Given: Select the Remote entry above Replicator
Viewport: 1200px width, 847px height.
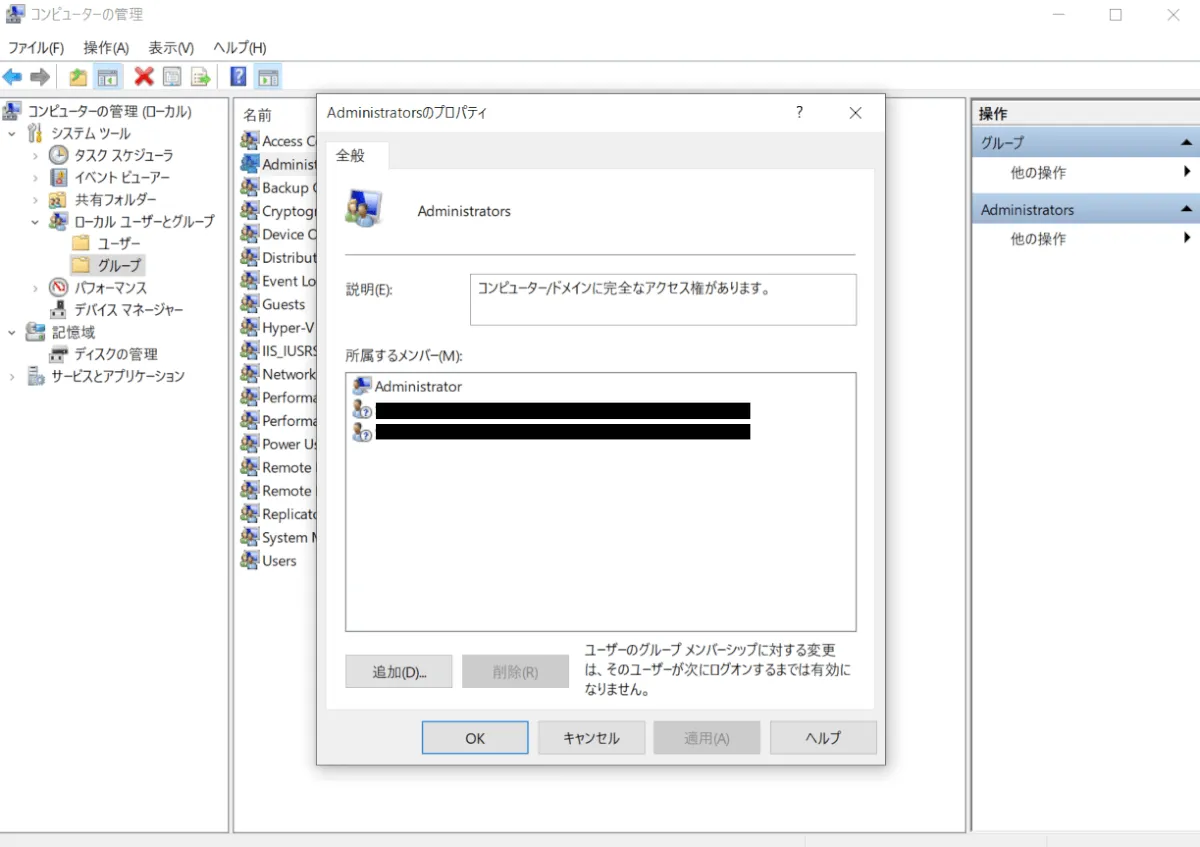Looking at the screenshot, I should point(278,491).
